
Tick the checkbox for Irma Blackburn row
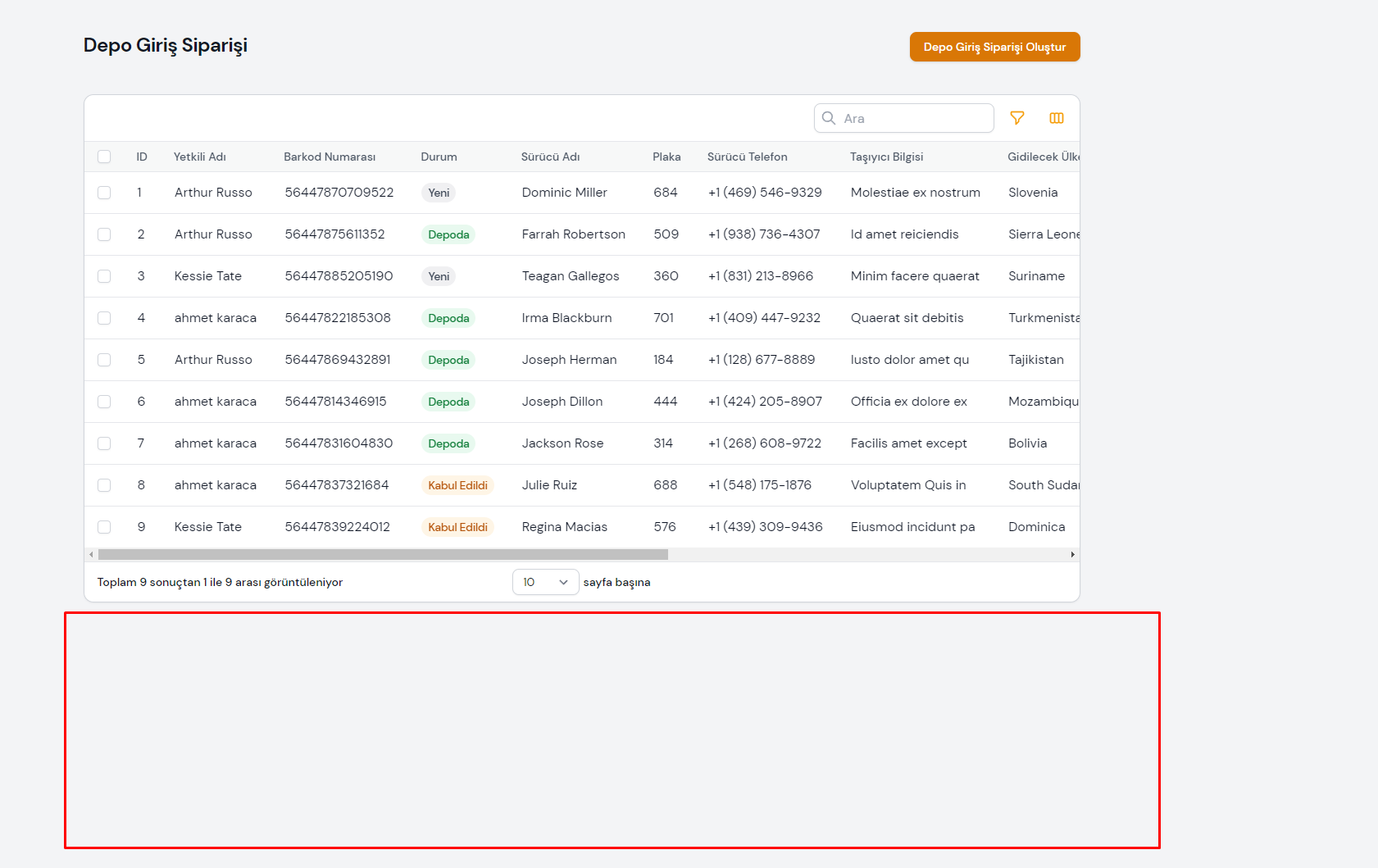pyautogui.click(x=104, y=318)
